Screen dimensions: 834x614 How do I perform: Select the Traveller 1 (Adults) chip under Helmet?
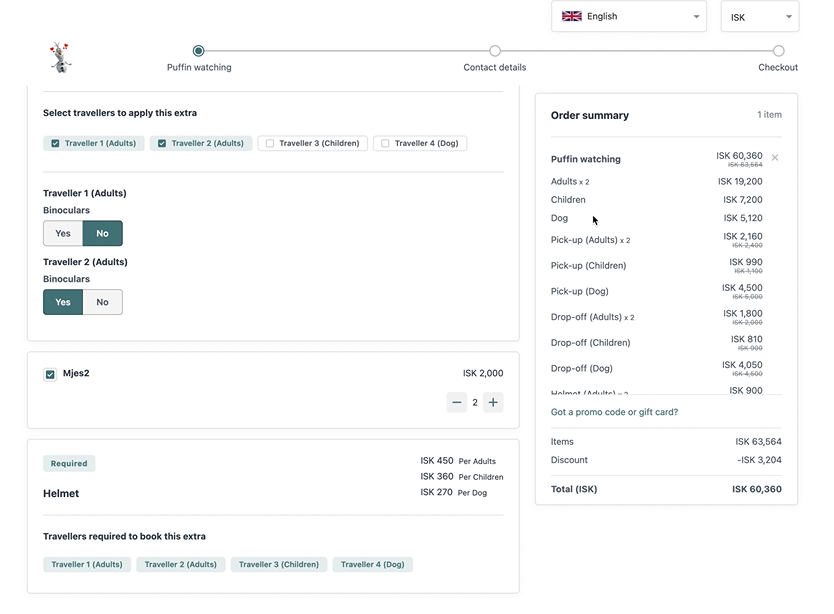pos(86,564)
